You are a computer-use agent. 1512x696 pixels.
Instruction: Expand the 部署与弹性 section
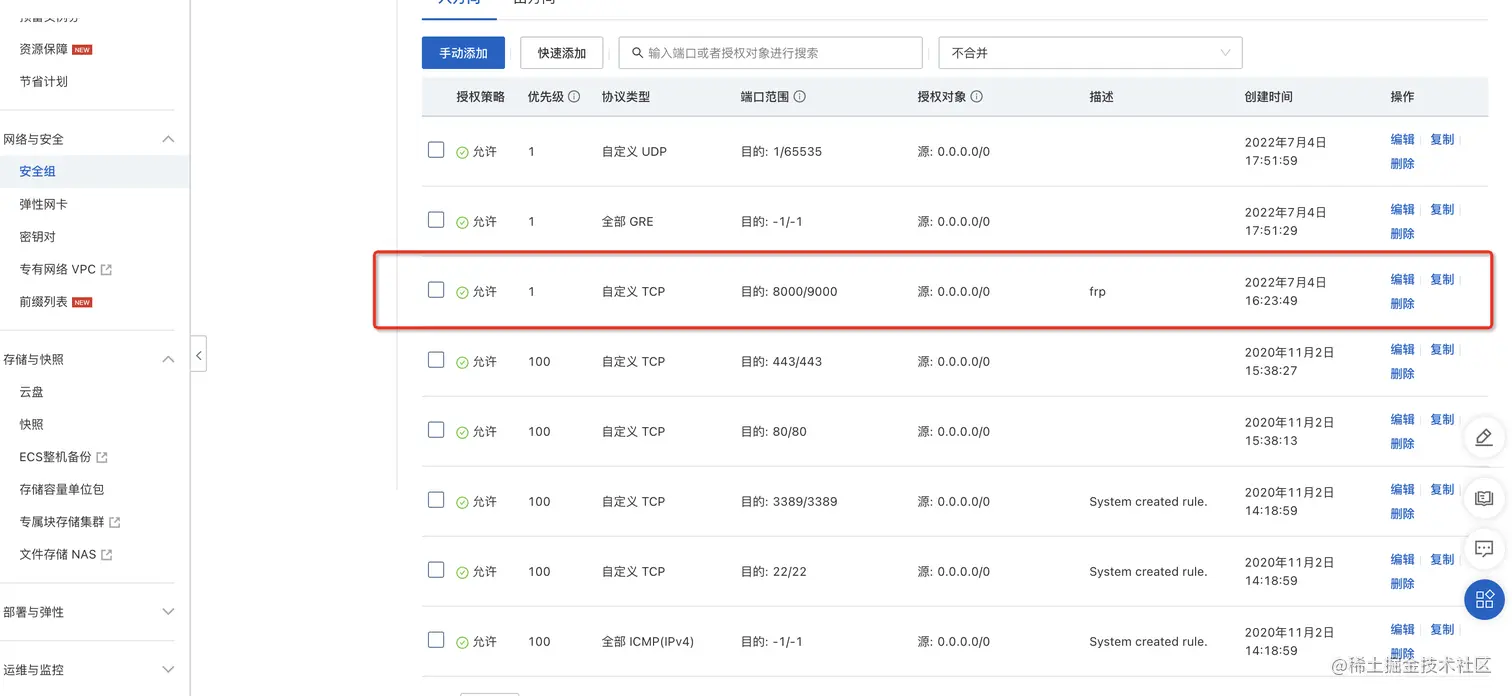168,612
